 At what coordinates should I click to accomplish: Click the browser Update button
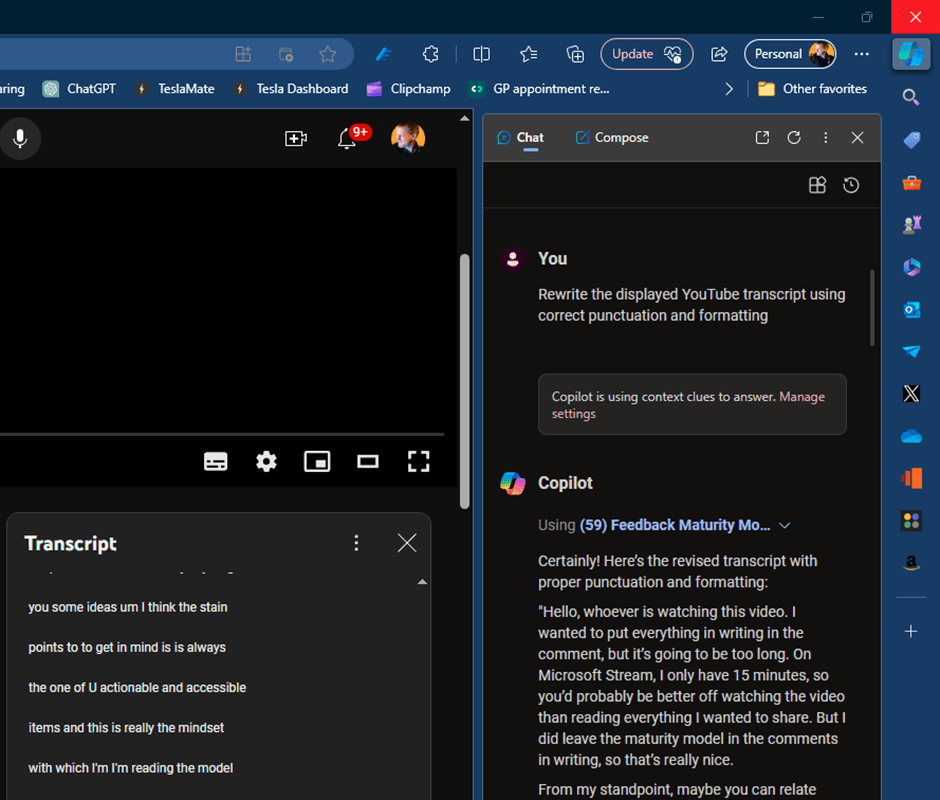(x=646, y=54)
